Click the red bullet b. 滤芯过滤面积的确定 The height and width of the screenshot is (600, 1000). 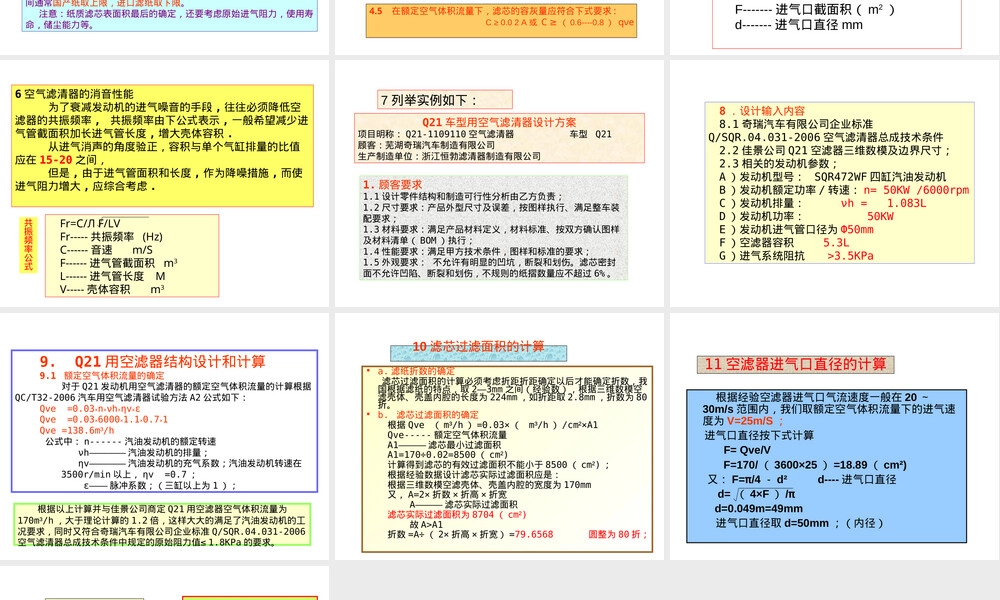tap(427, 414)
